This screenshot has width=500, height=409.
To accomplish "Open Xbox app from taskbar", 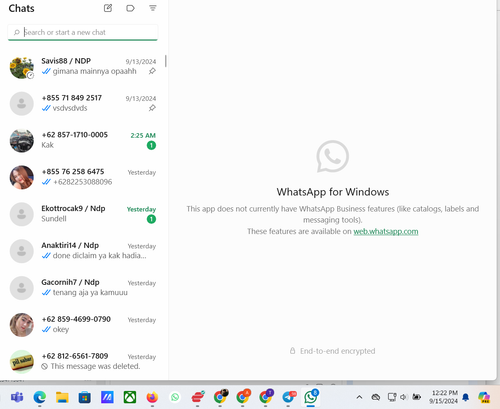I will coord(130,397).
